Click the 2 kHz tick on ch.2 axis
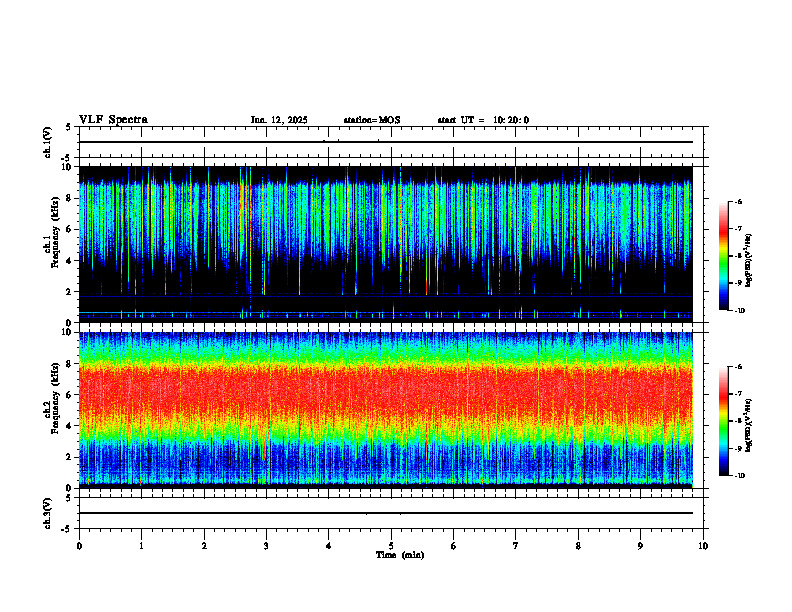 click(x=70, y=457)
